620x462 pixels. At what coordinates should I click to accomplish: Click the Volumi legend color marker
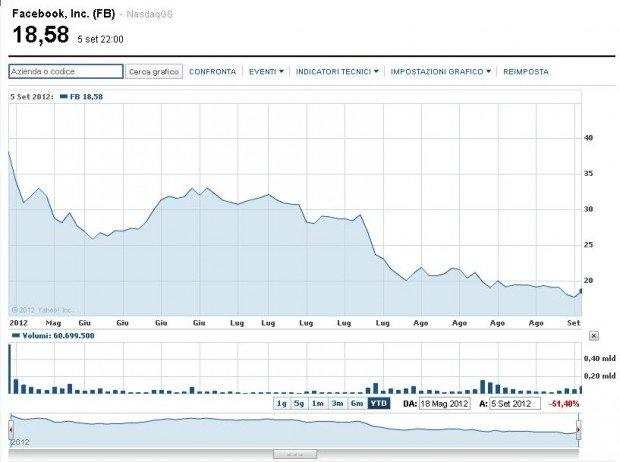(x=16, y=335)
